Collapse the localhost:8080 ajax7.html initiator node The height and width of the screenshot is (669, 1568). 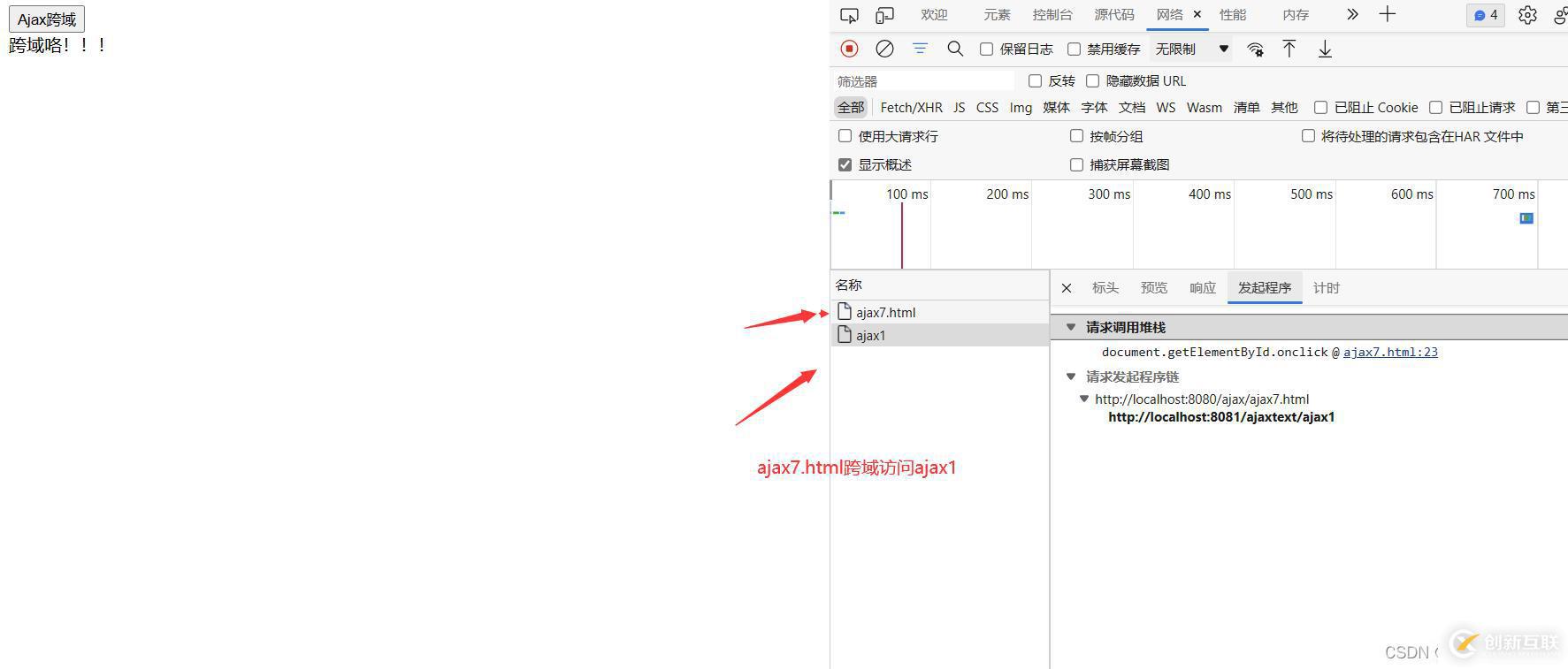1084,399
